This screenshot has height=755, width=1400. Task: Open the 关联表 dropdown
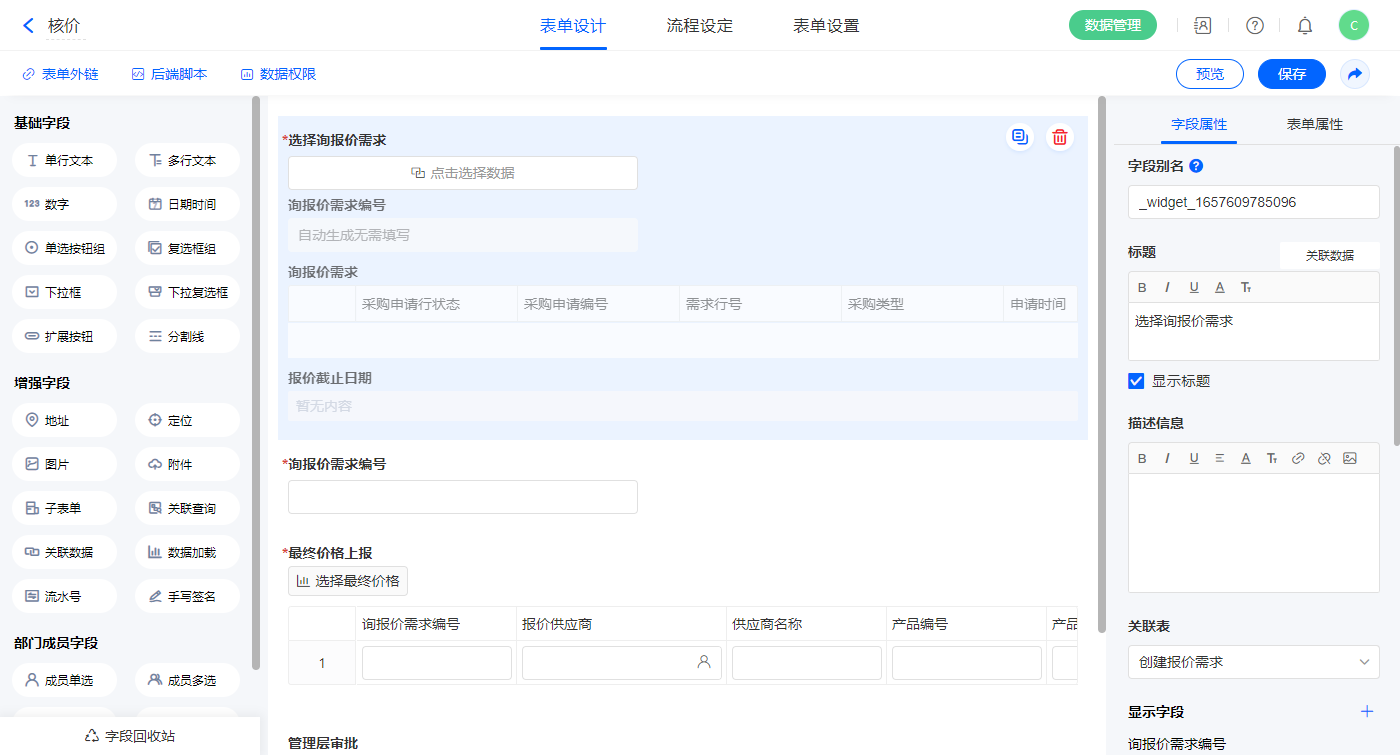click(1253, 662)
